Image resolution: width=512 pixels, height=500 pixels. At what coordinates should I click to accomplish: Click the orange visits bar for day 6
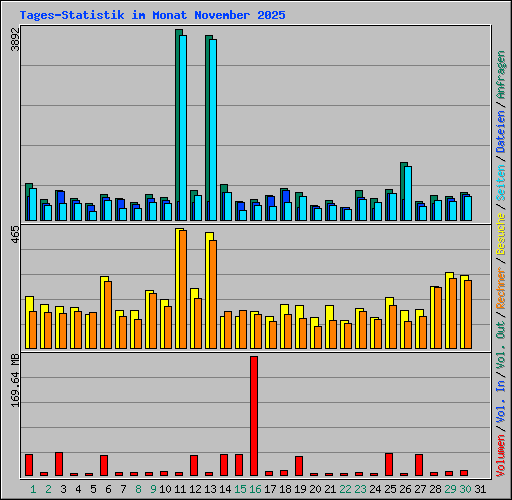(108, 315)
